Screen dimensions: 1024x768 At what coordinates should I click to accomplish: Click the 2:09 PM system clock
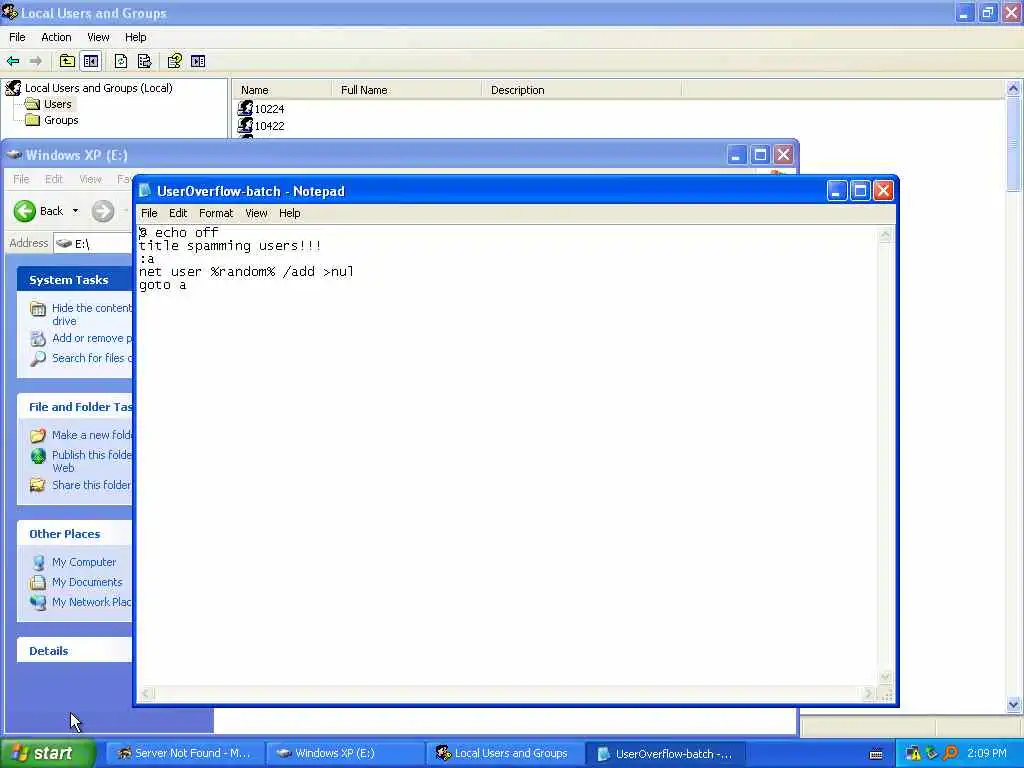coord(987,754)
